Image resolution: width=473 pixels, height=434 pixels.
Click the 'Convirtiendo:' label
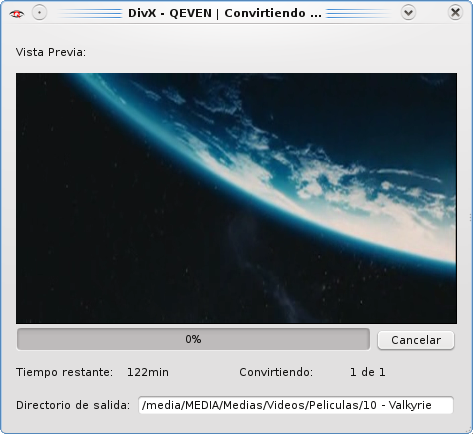pos(276,372)
